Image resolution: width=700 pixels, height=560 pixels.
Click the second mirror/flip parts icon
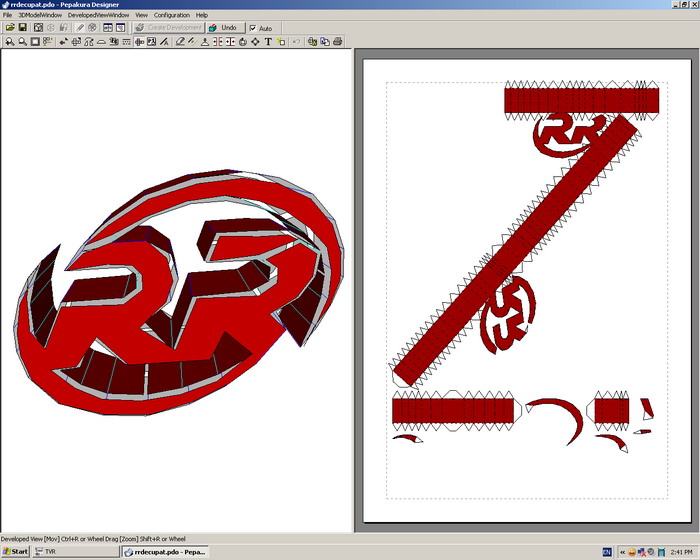[x=230, y=42]
